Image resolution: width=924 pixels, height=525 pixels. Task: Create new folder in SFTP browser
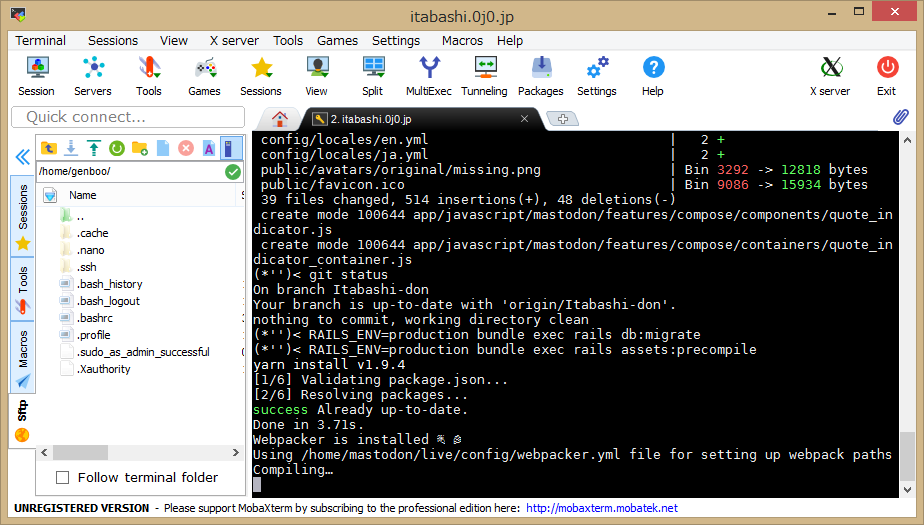140,149
